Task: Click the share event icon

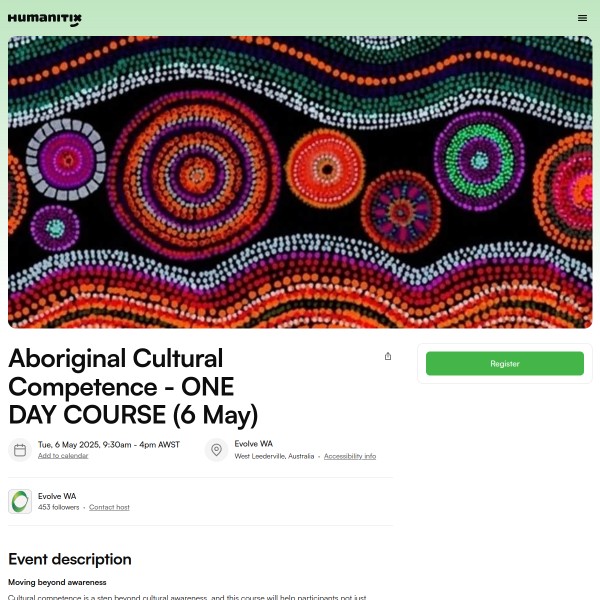Action: tap(388, 356)
